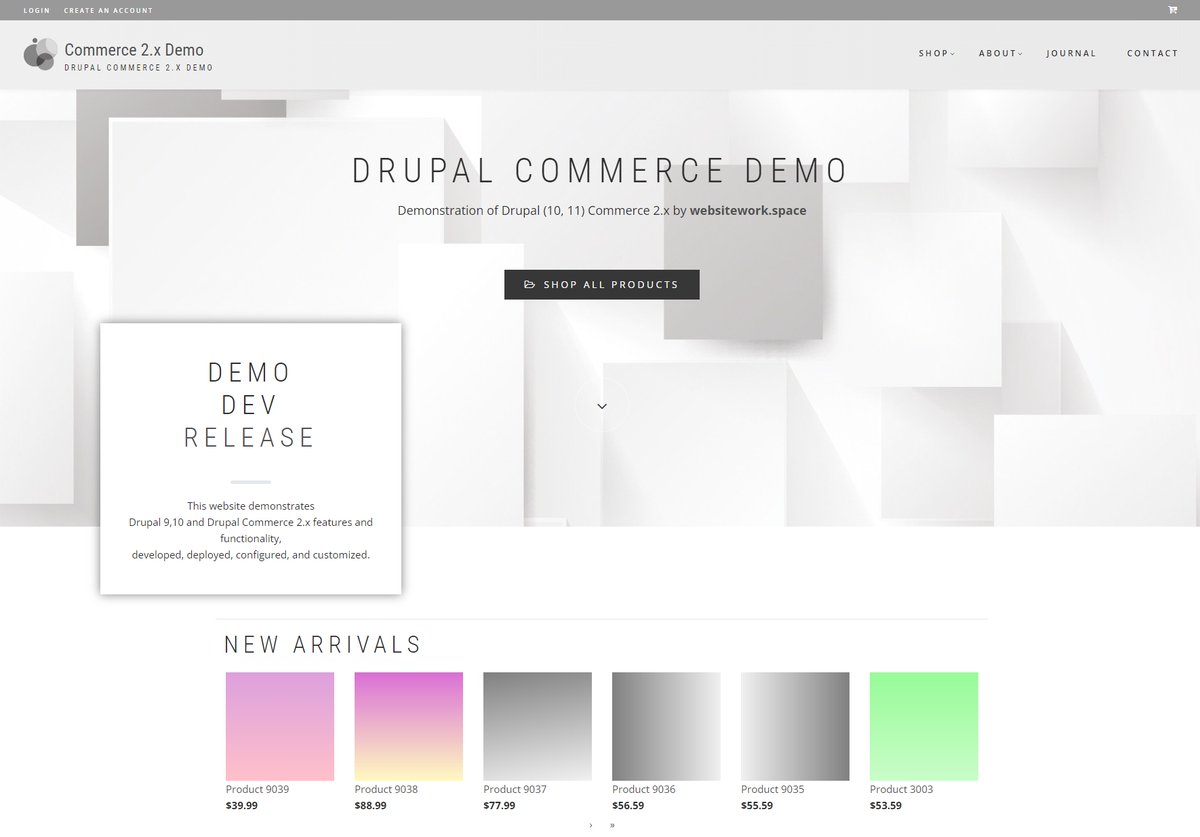This screenshot has height=837, width=1200.
Task: Click the SHOP ALL PRODUCTS button
Action: pos(601,284)
